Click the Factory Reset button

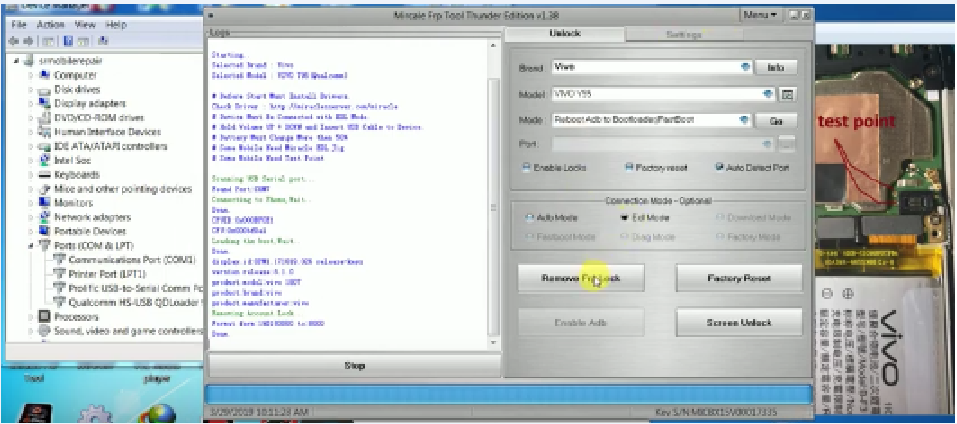tap(739, 278)
